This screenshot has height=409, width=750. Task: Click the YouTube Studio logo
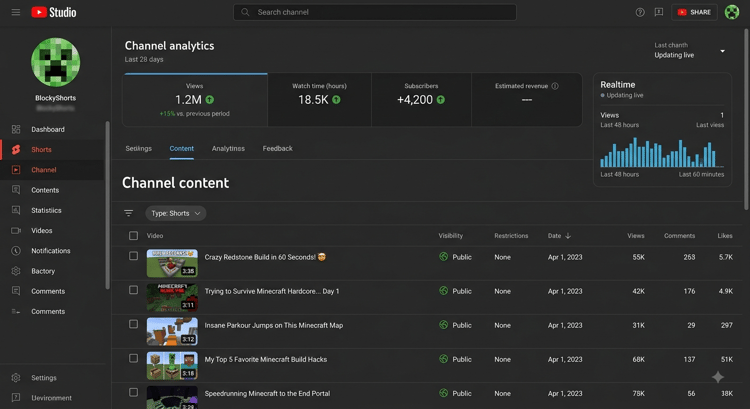(54, 12)
